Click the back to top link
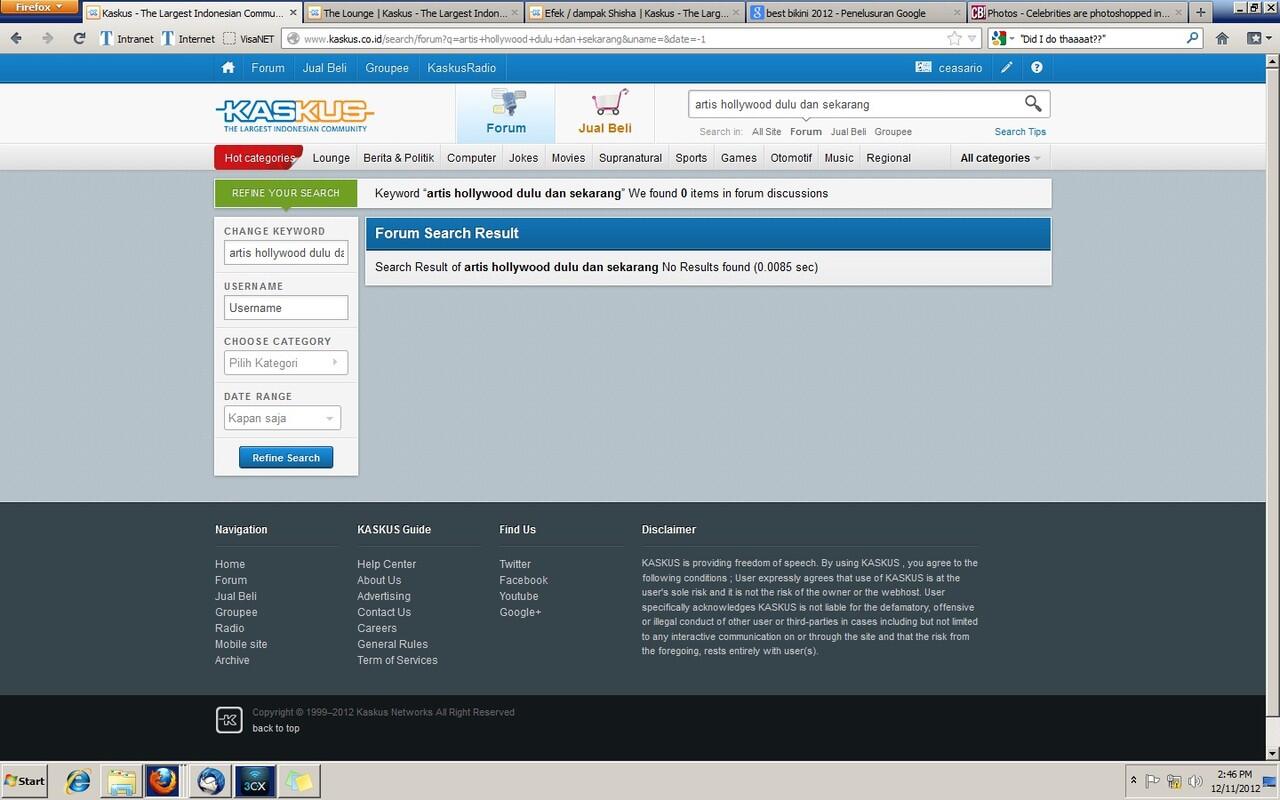 coord(276,728)
